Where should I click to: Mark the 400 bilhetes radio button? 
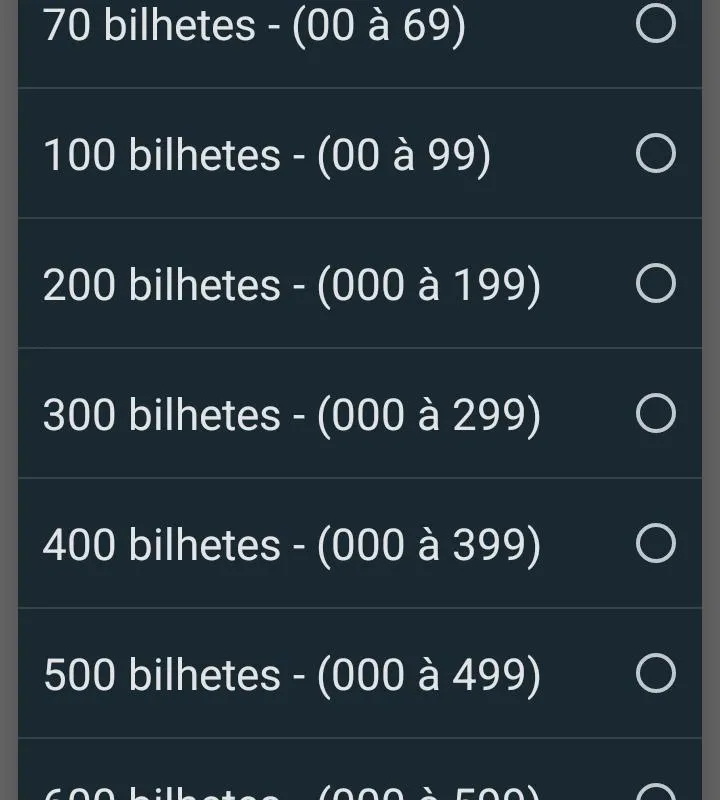[x=655, y=544]
